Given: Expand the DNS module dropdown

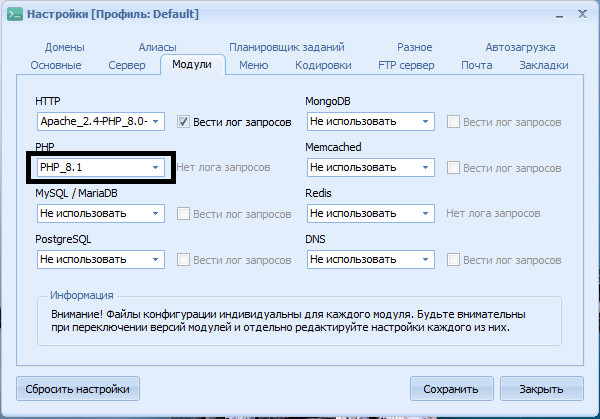Looking at the screenshot, I should 425,260.
